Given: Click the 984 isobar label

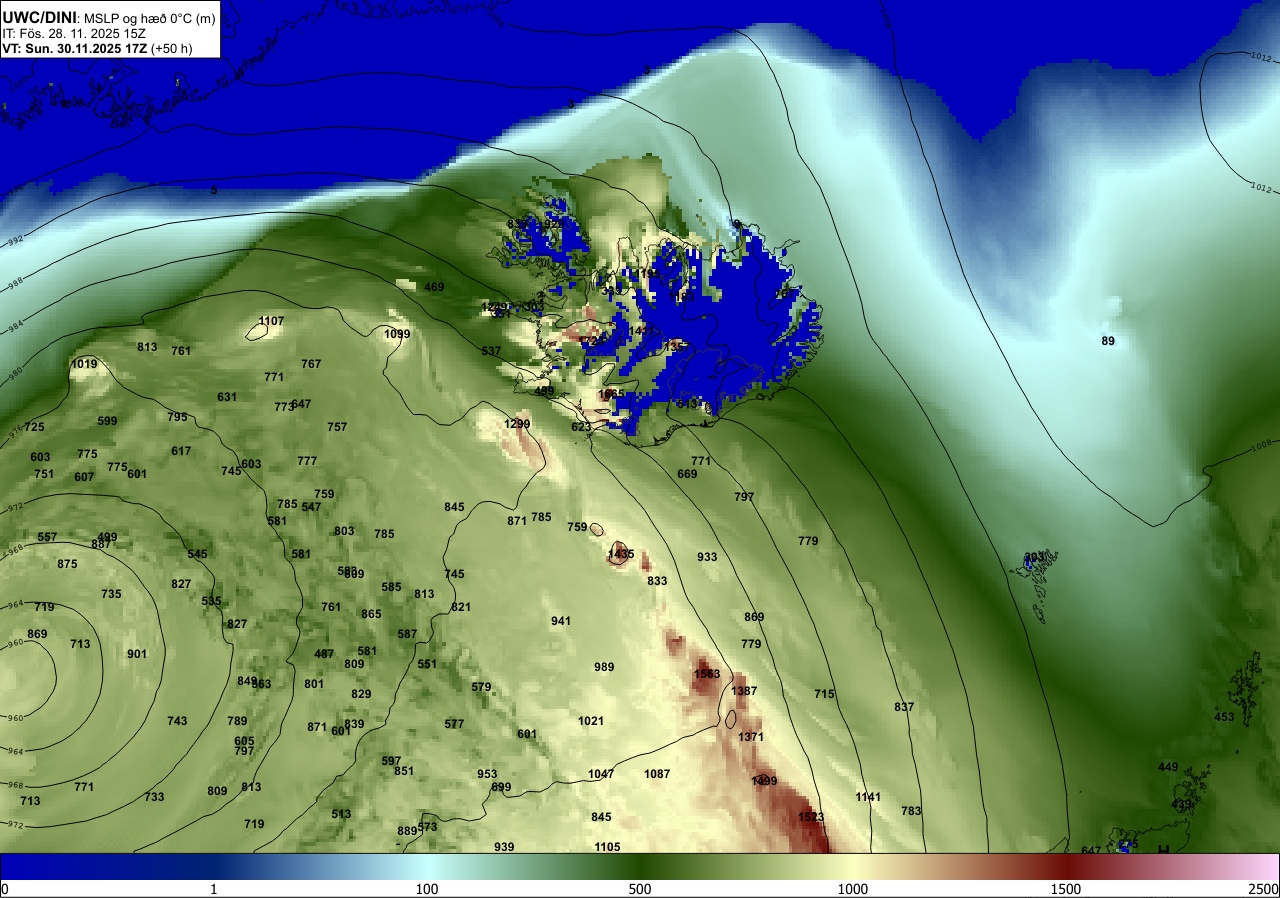Looking at the screenshot, I should point(15,326).
